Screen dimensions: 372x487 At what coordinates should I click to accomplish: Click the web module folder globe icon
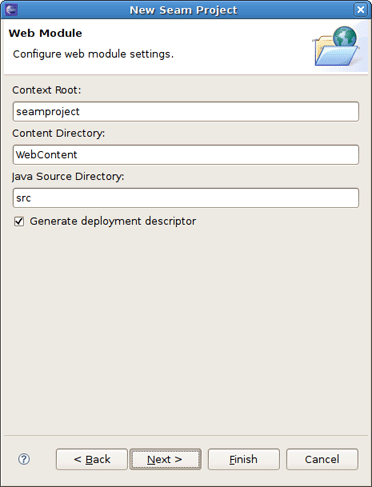pos(336,46)
